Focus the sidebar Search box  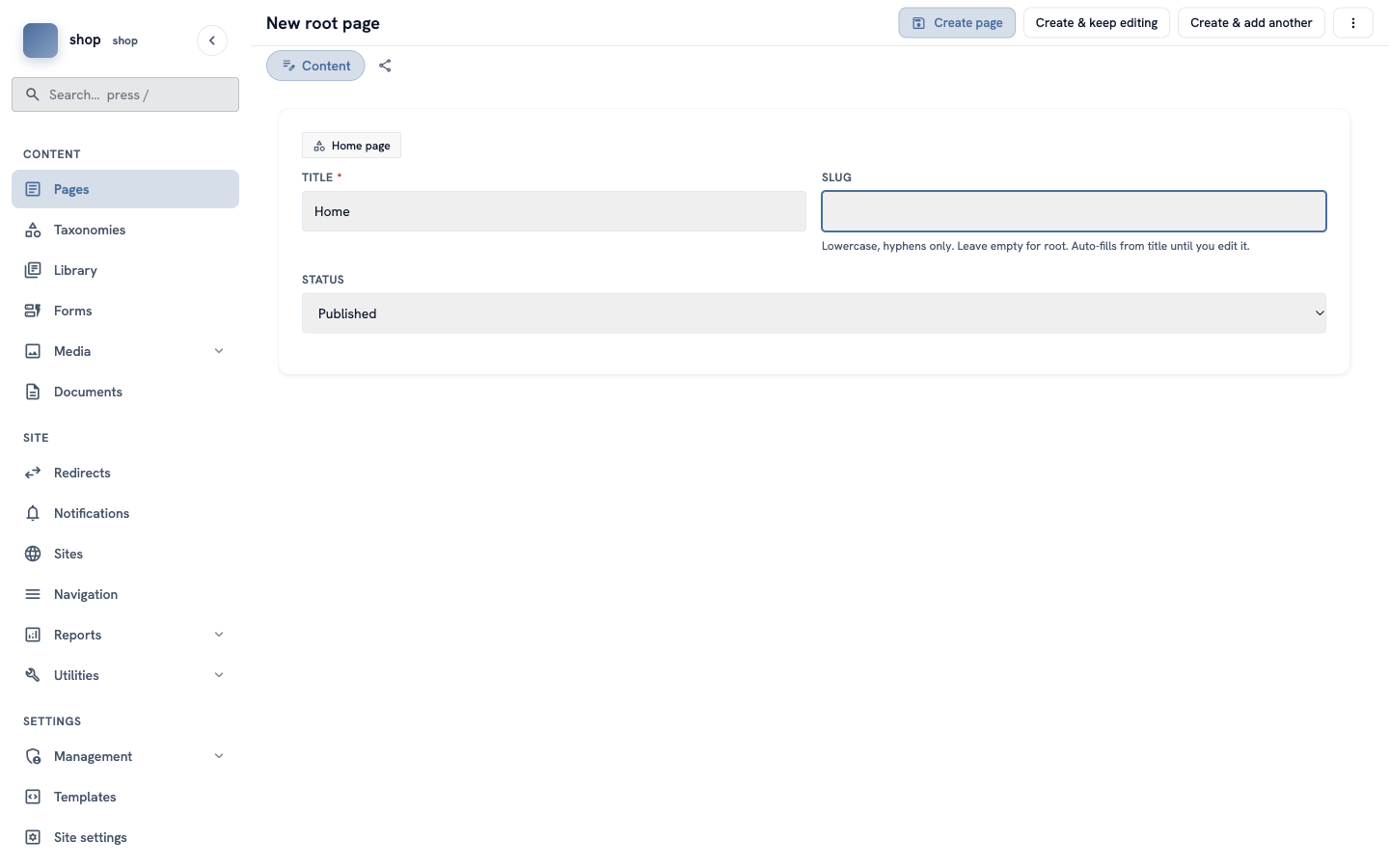pos(125,95)
